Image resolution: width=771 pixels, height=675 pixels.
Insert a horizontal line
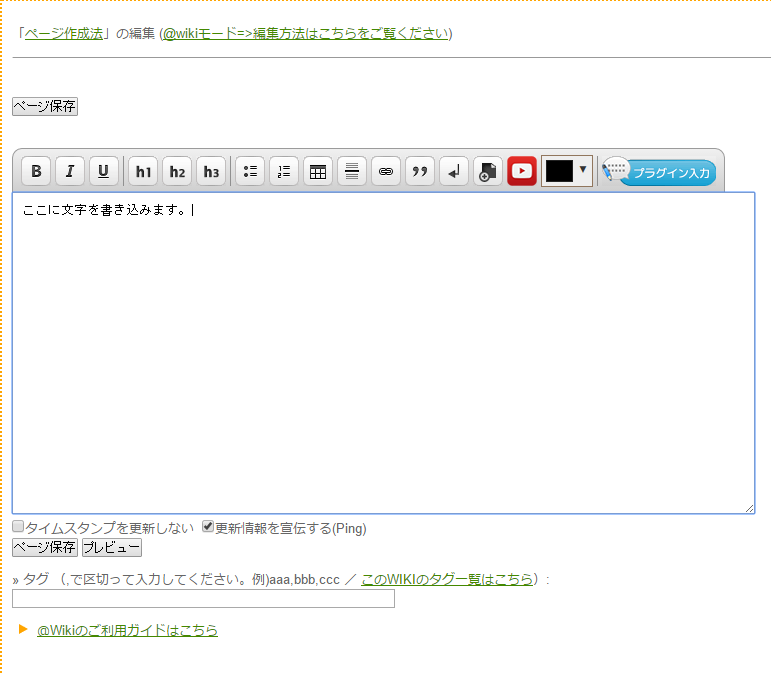352,171
